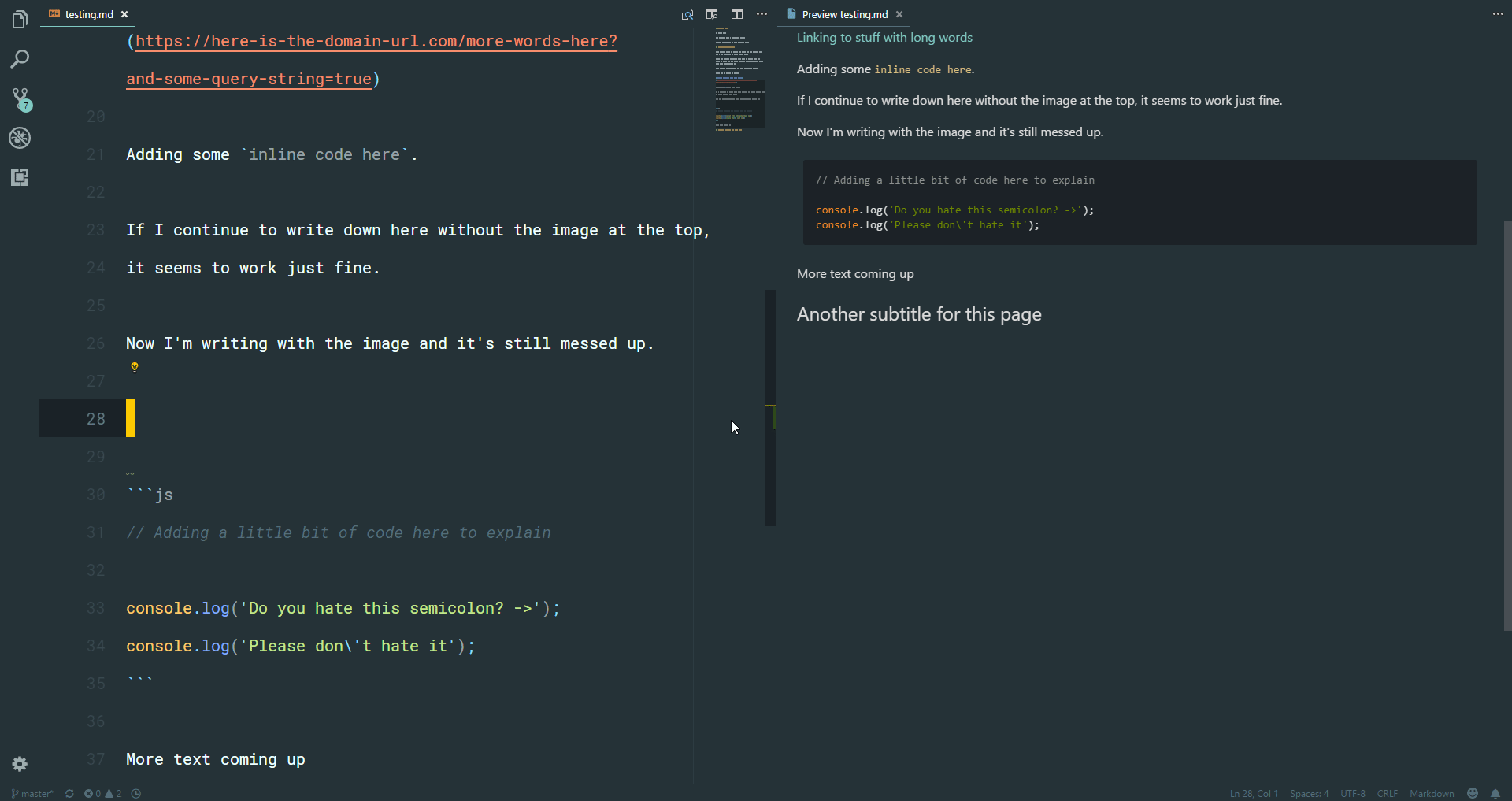Click the feedback smiley icon
This screenshot has width=1512, height=801.
[1473, 793]
